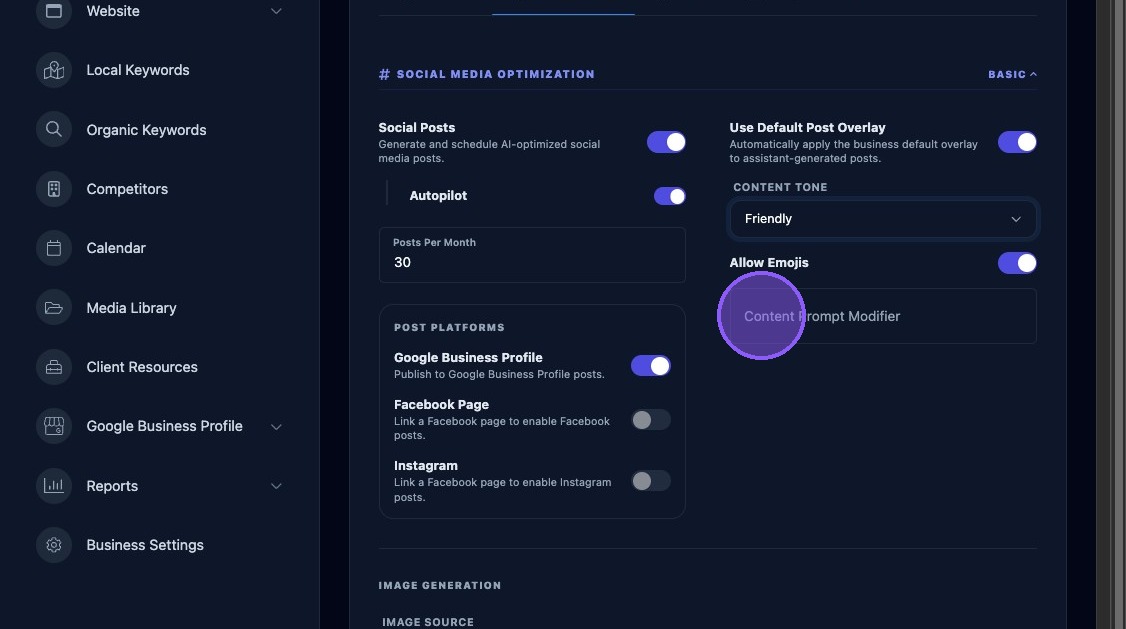The height and width of the screenshot is (629, 1126).
Task: Open the Calendar section
Action: (x=116, y=248)
